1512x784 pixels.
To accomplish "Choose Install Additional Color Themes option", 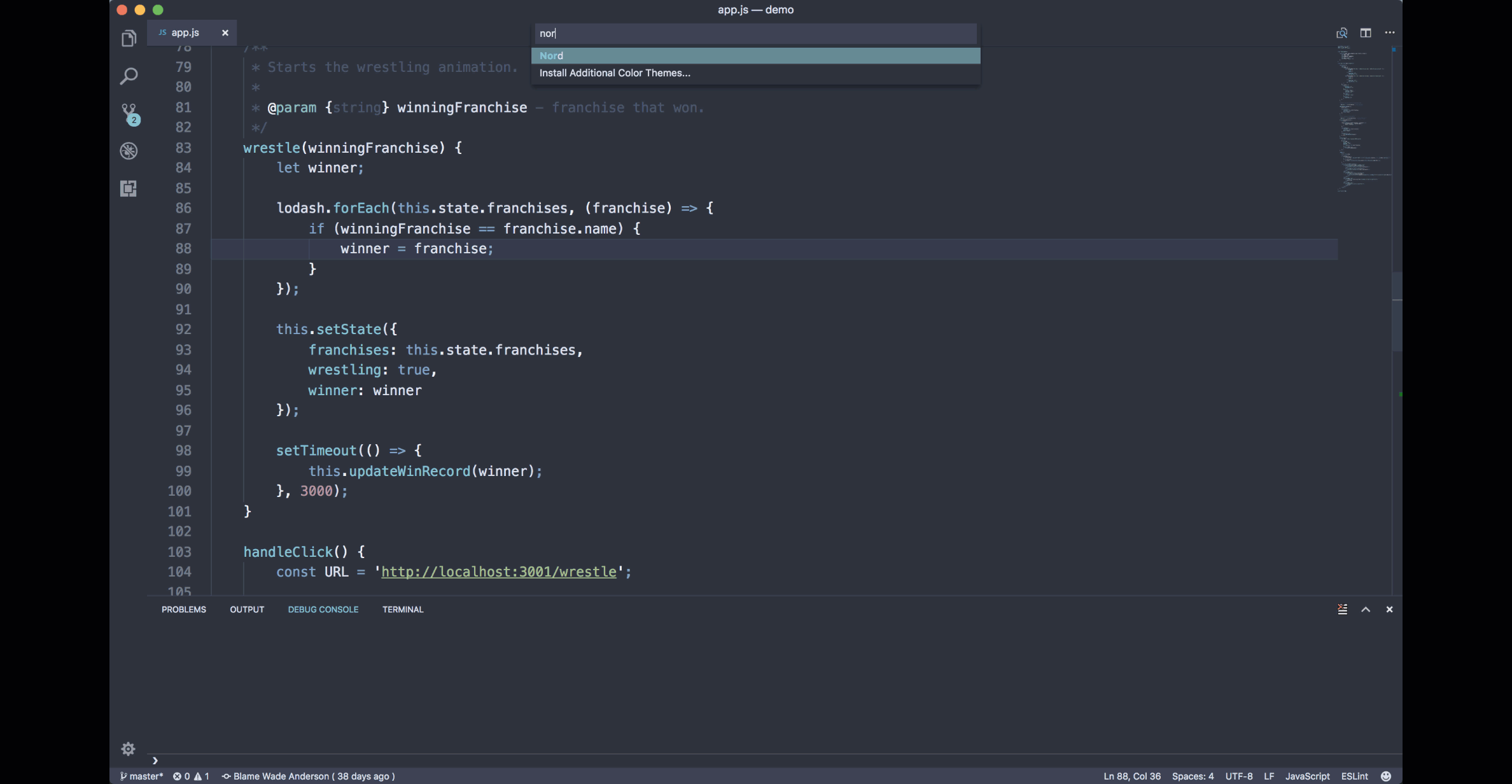I will tap(615, 73).
